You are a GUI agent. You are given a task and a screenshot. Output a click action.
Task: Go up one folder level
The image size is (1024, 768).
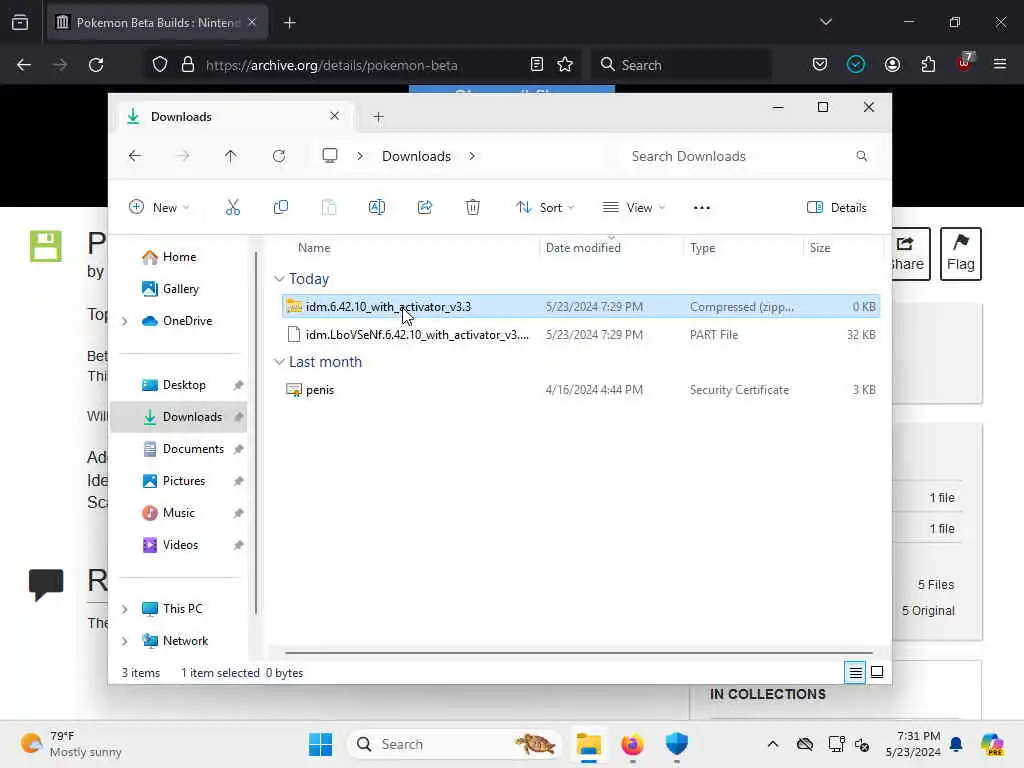[231, 156]
